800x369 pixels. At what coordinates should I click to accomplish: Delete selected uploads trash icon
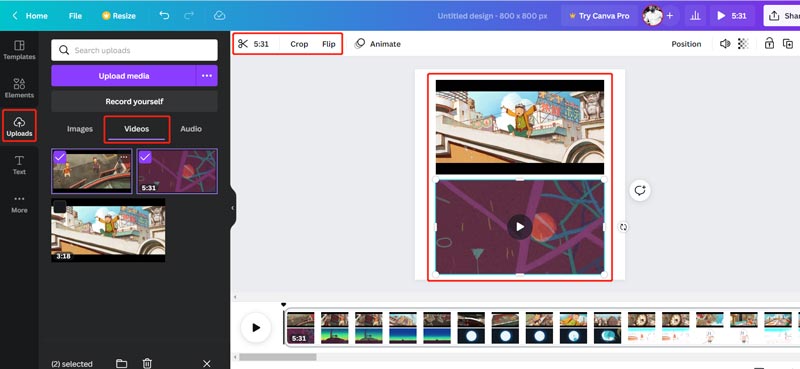coord(147,363)
